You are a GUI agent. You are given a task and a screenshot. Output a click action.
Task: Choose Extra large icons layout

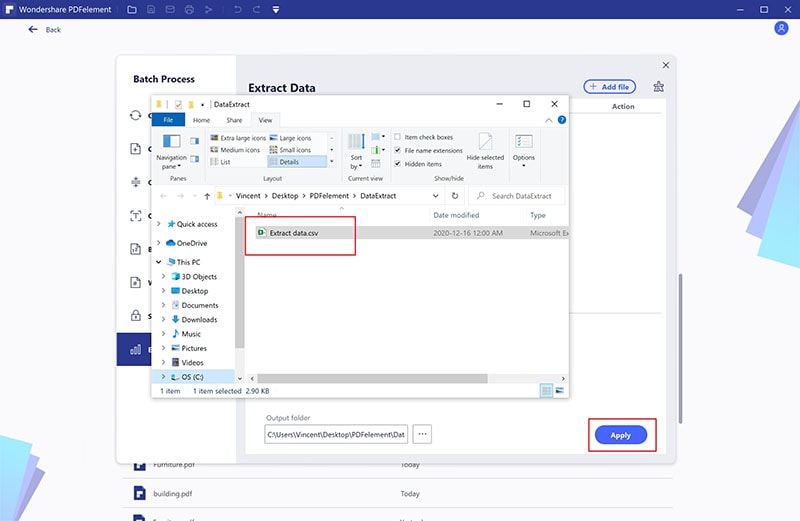[238, 138]
